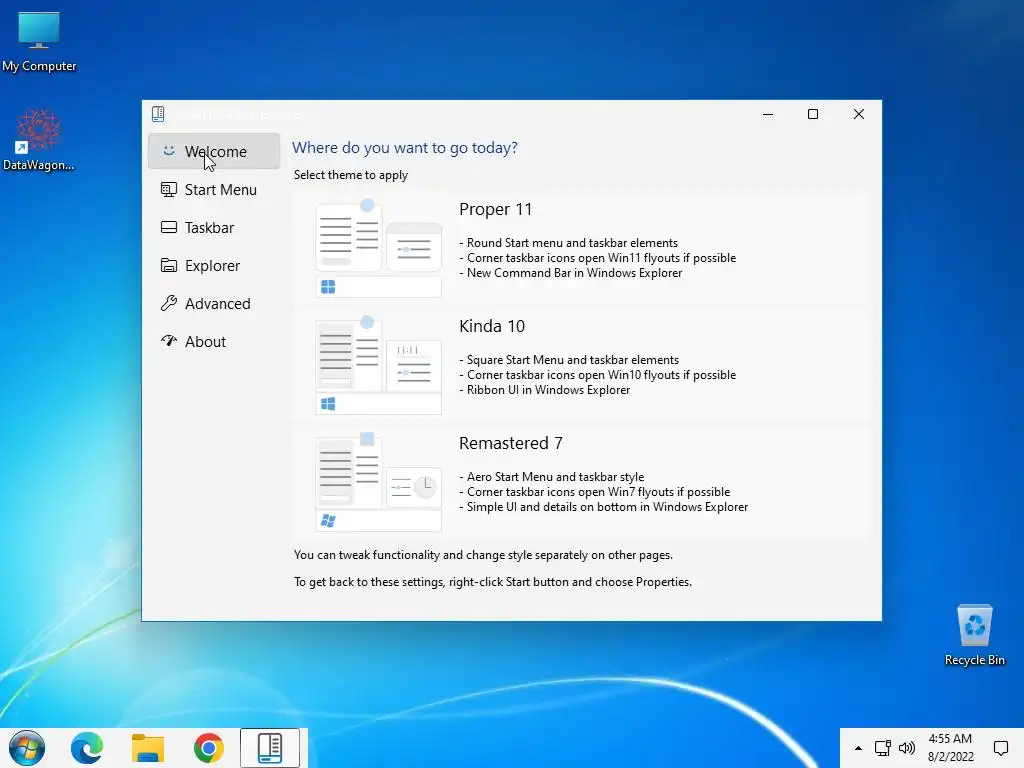Minimize the settings window
1024x768 pixels.
(x=768, y=114)
